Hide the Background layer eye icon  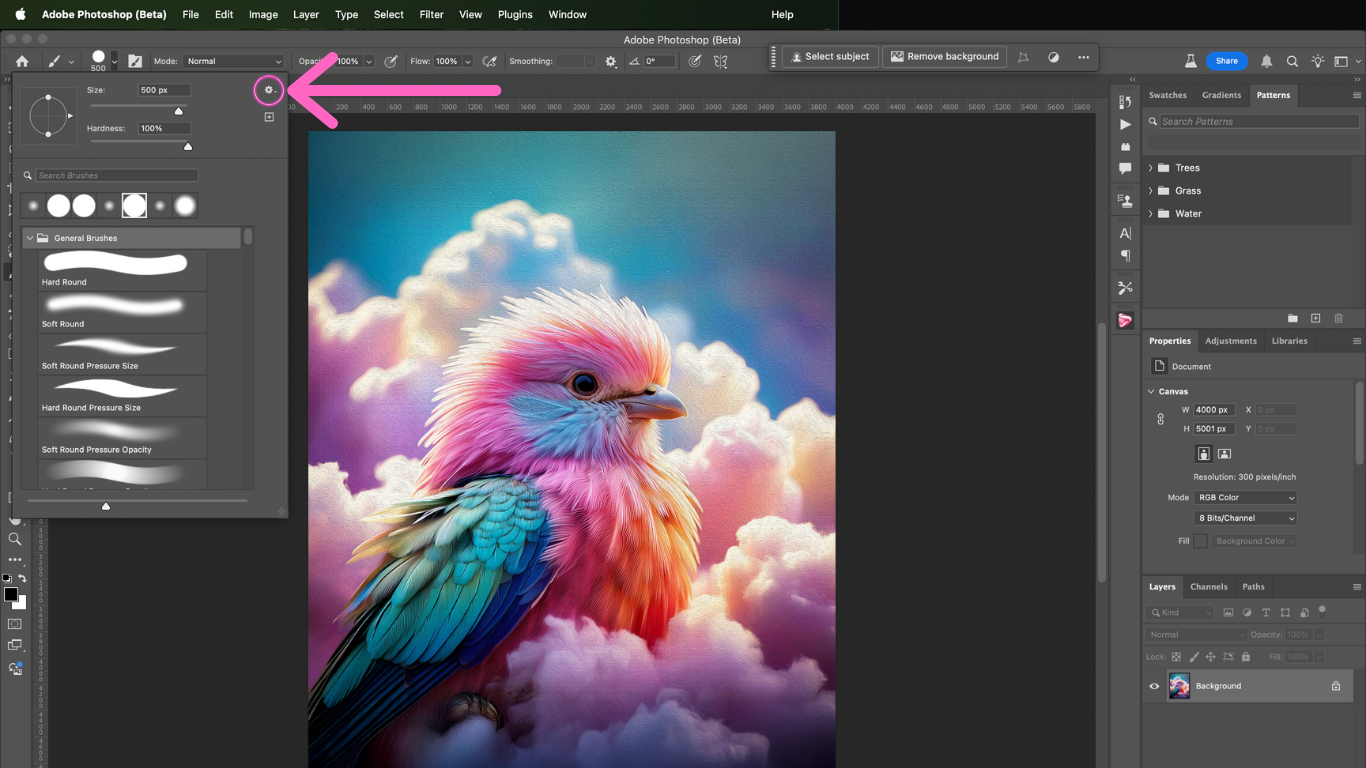click(x=1154, y=686)
